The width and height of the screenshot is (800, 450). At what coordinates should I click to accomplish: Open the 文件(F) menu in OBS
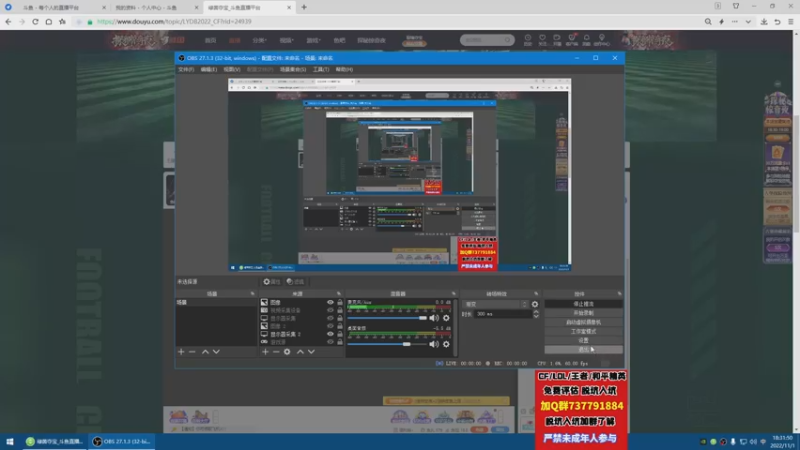point(186,69)
